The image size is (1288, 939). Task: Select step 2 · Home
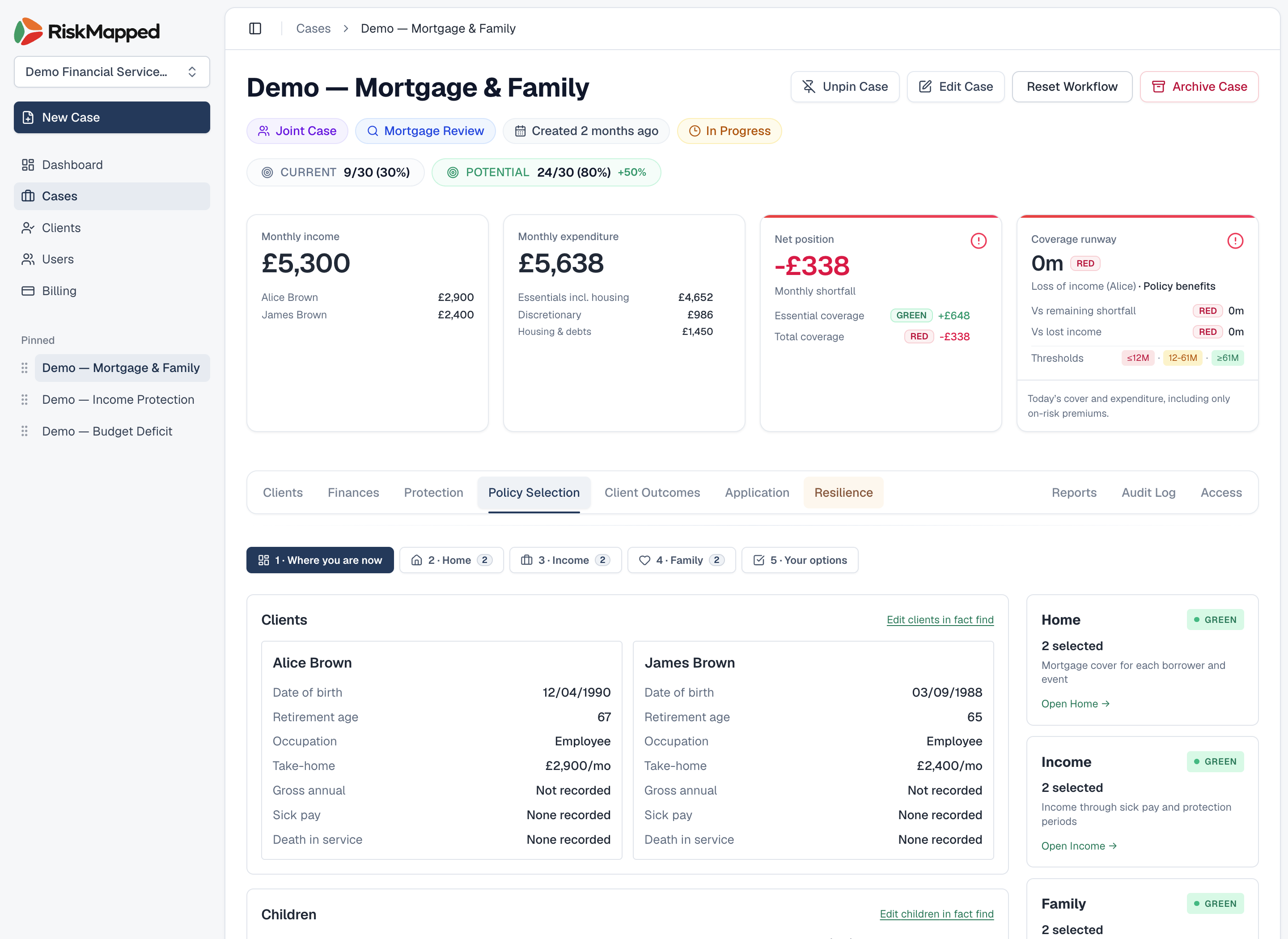pos(451,560)
